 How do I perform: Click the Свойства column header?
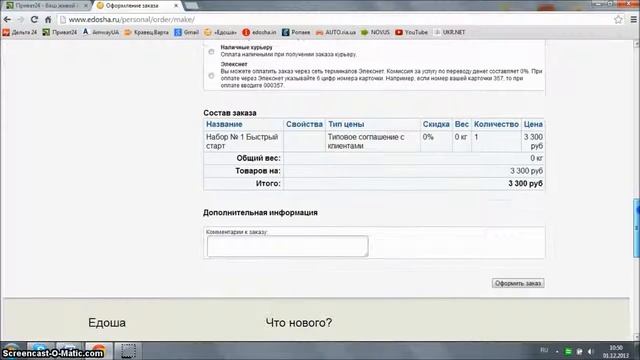(x=304, y=124)
